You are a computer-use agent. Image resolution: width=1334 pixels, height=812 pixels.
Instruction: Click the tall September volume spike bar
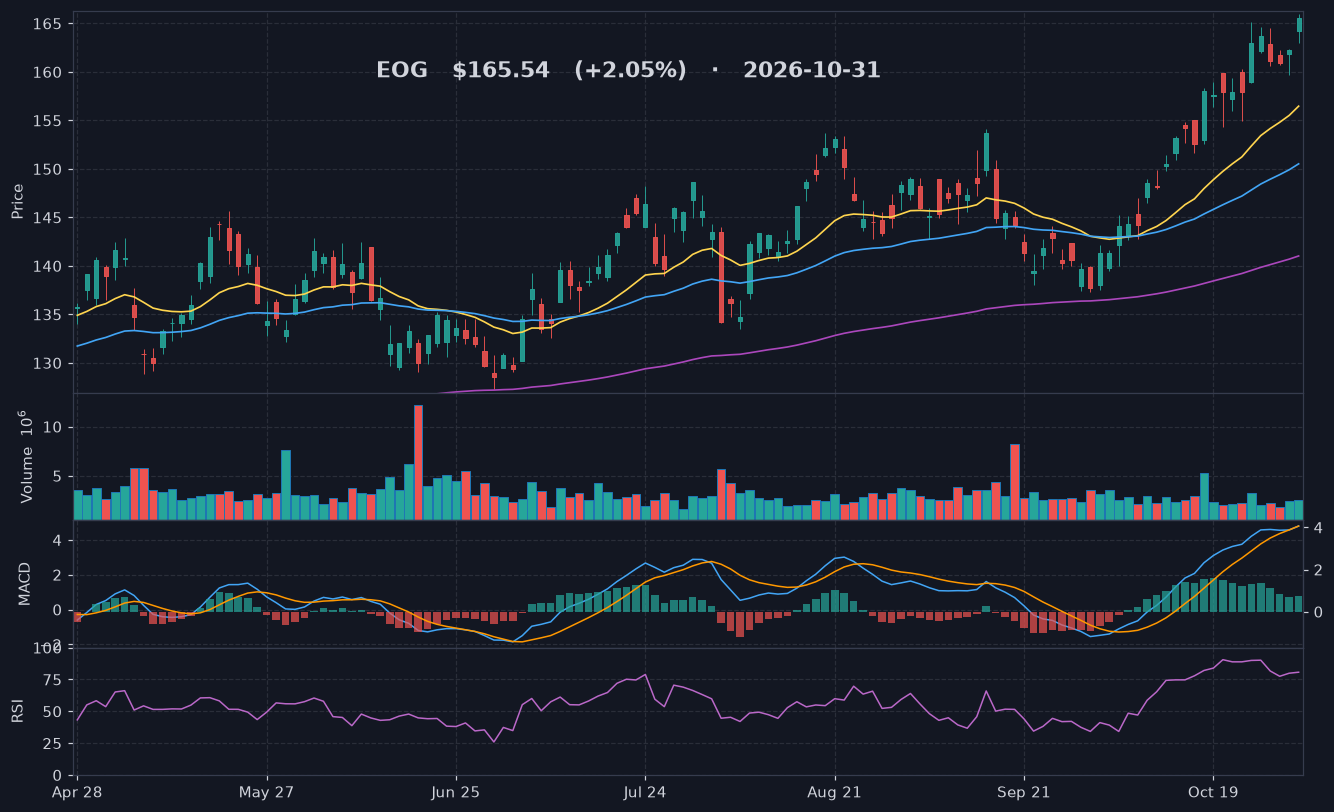pyautogui.click(x=1015, y=482)
